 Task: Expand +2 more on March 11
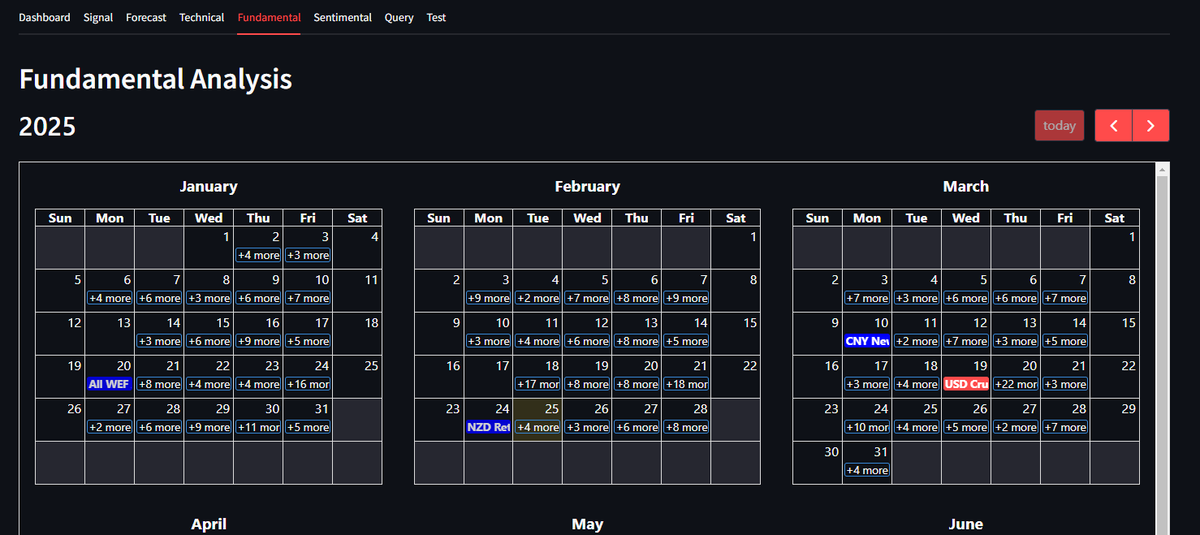pos(916,341)
